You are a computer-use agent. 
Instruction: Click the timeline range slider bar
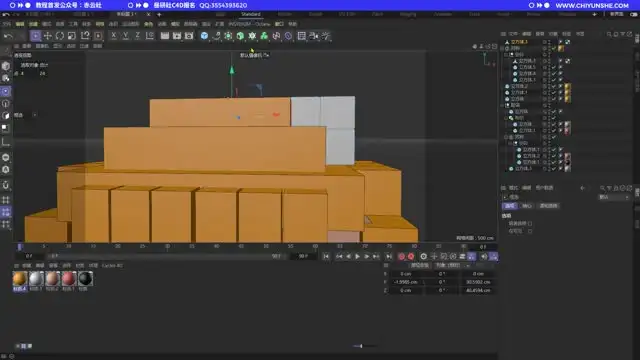coord(165,256)
